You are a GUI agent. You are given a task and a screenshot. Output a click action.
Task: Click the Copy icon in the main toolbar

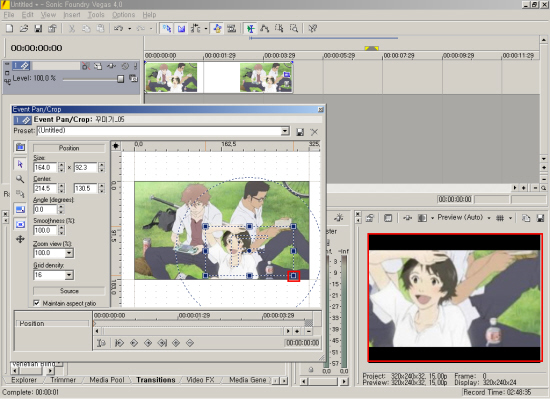pos(86,28)
